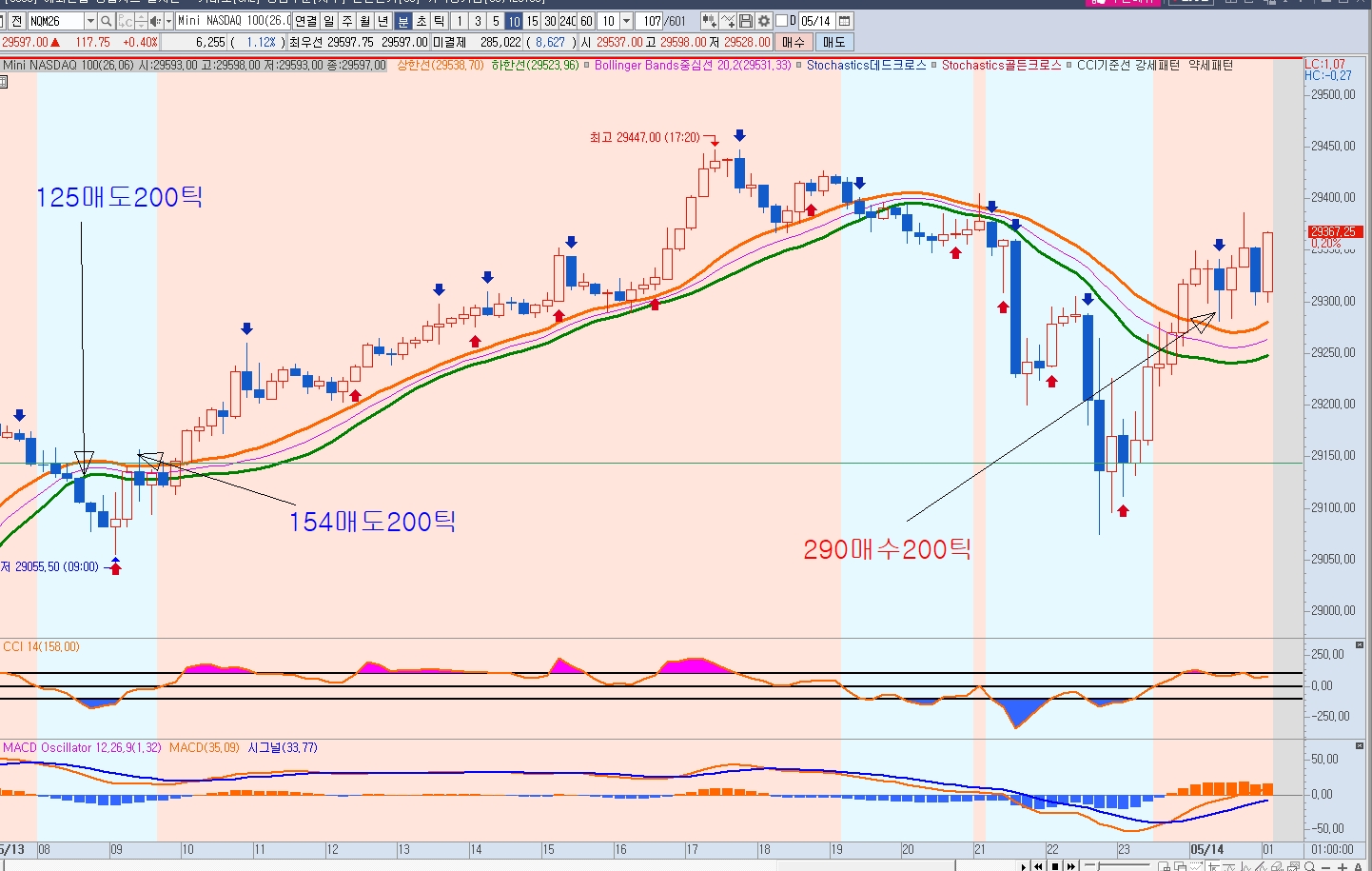Click the blue 매도 sell button

(x=834, y=42)
